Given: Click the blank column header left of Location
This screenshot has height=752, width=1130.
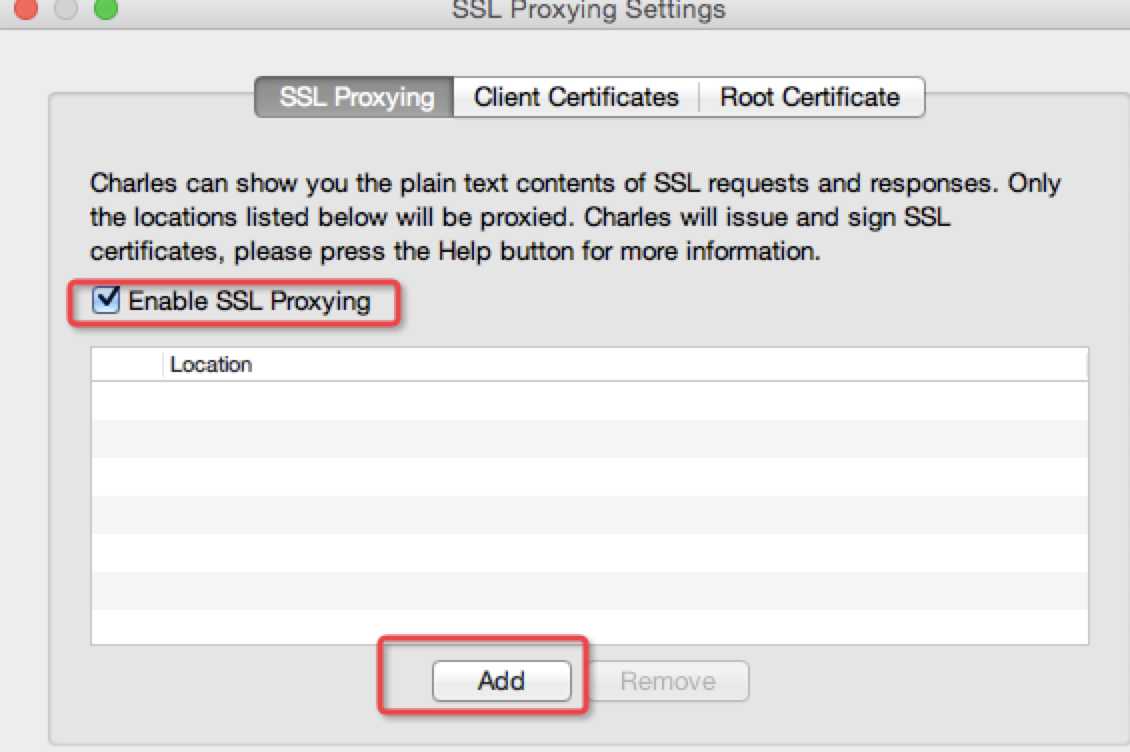Looking at the screenshot, I should (127, 365).
